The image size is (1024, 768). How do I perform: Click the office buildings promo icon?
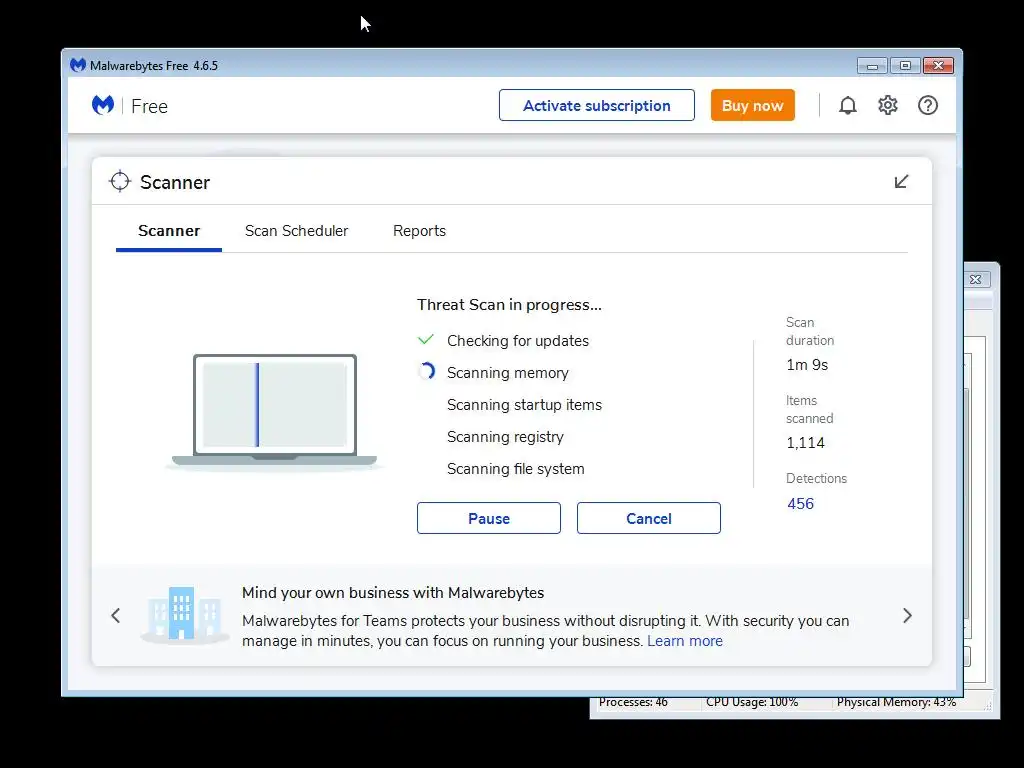point(183,614)
